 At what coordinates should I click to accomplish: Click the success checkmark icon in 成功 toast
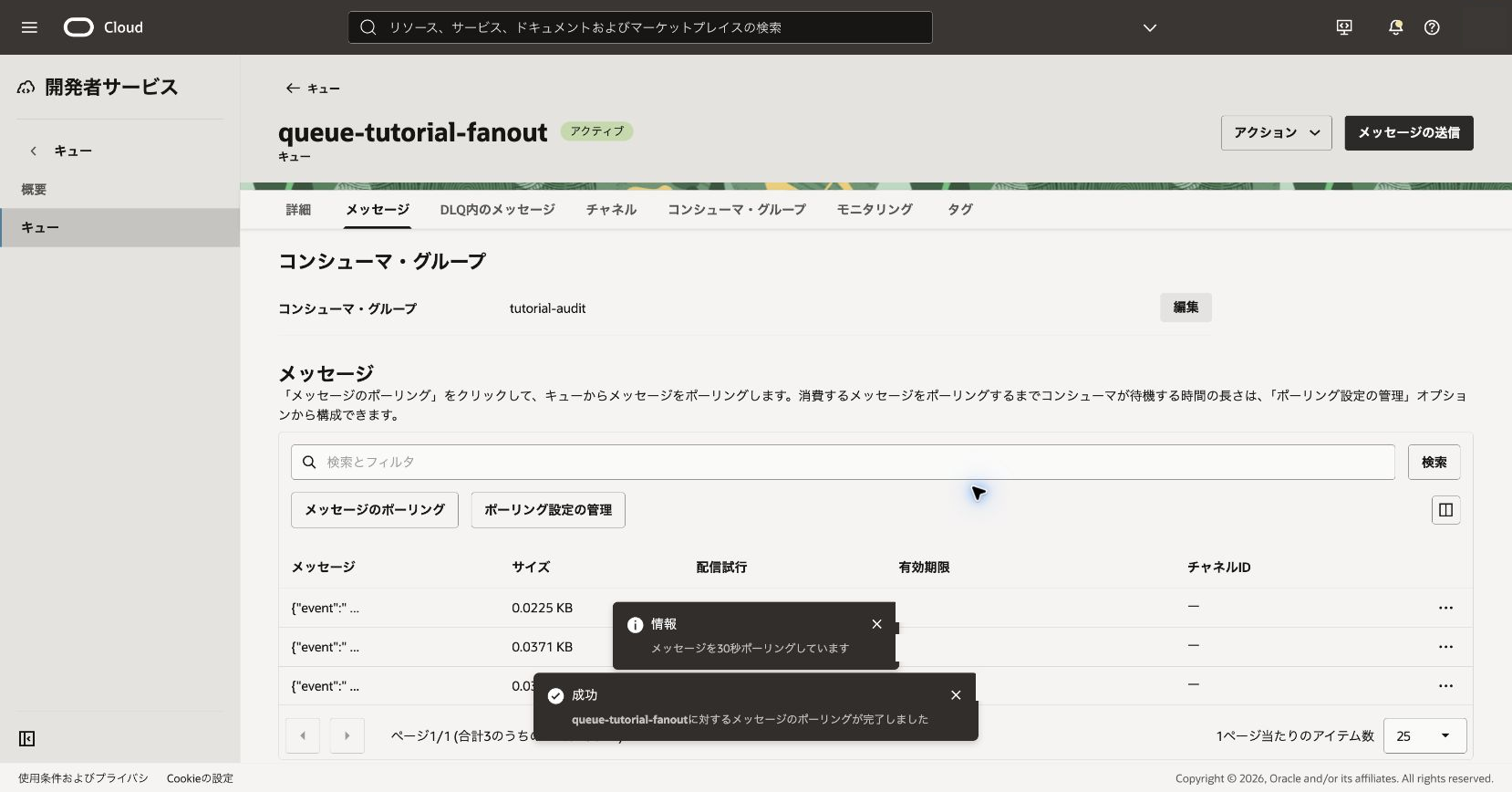pyautogui.click(x=555, y=696)
